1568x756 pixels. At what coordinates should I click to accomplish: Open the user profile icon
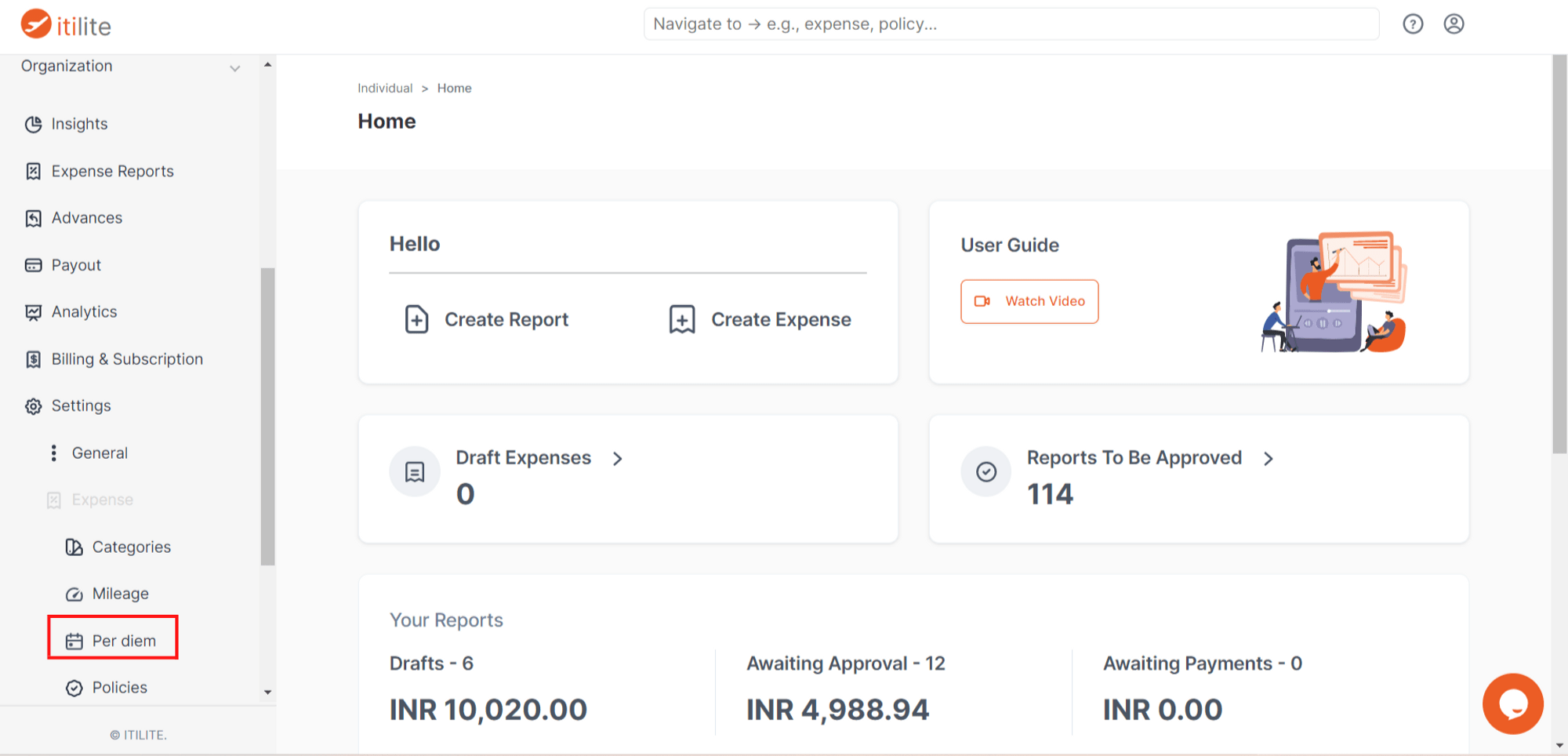pyautogui.click(x=1454, y=24)
